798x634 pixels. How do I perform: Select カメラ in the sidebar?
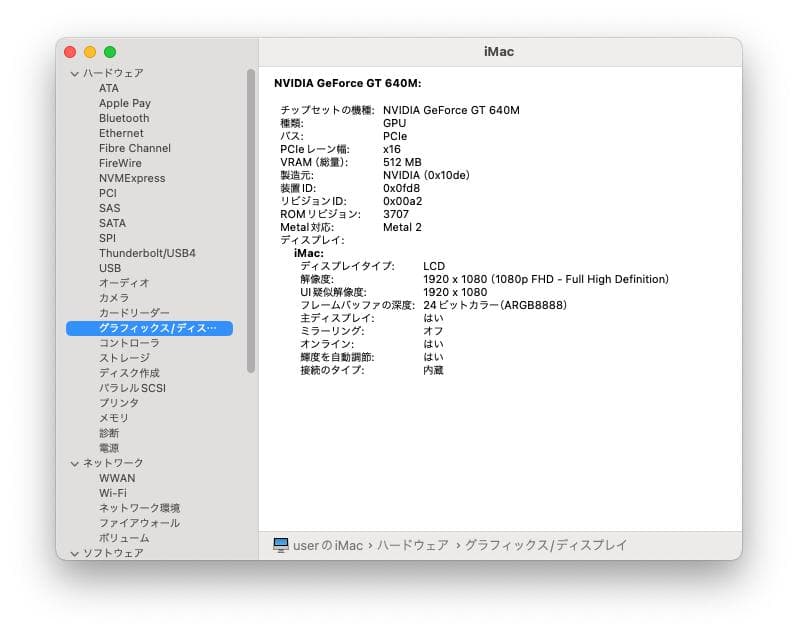pyautogui.click(x=113, y=298)
